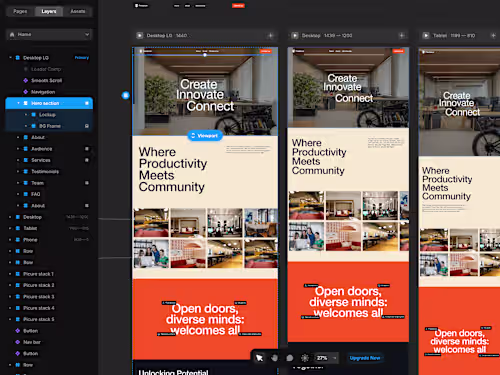The height and width of the screenshot is (375, 500).
Task: Select 'Where Productivity Meets Community' heading in Desktop LG frame
Action: tap(173, 169)
